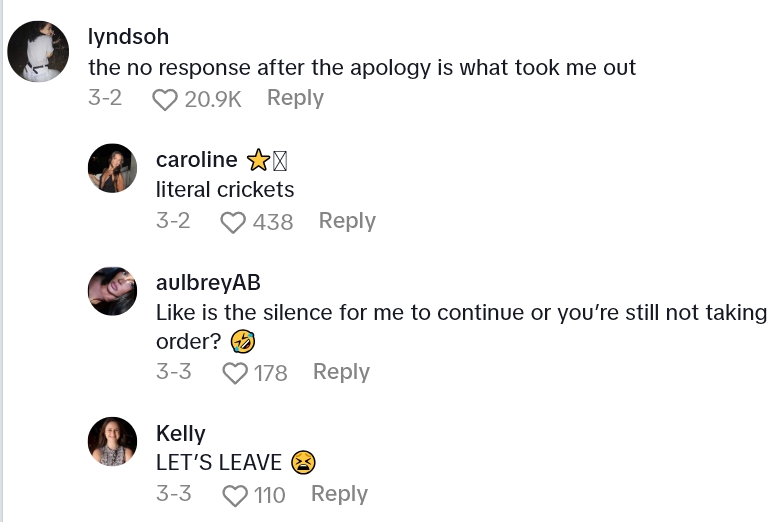Open lyndsoh's profile picture
The width and height of the screenshot is (773, 522).
[38, 51]
